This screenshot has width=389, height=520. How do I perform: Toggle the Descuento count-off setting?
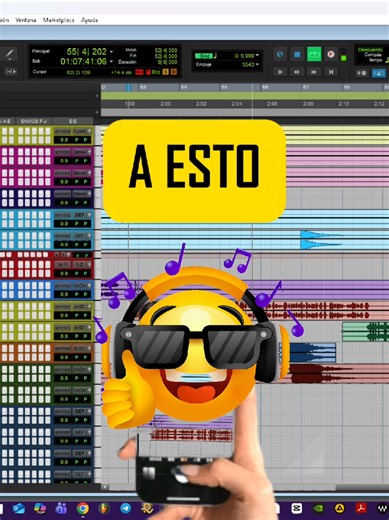click(370, 50)
